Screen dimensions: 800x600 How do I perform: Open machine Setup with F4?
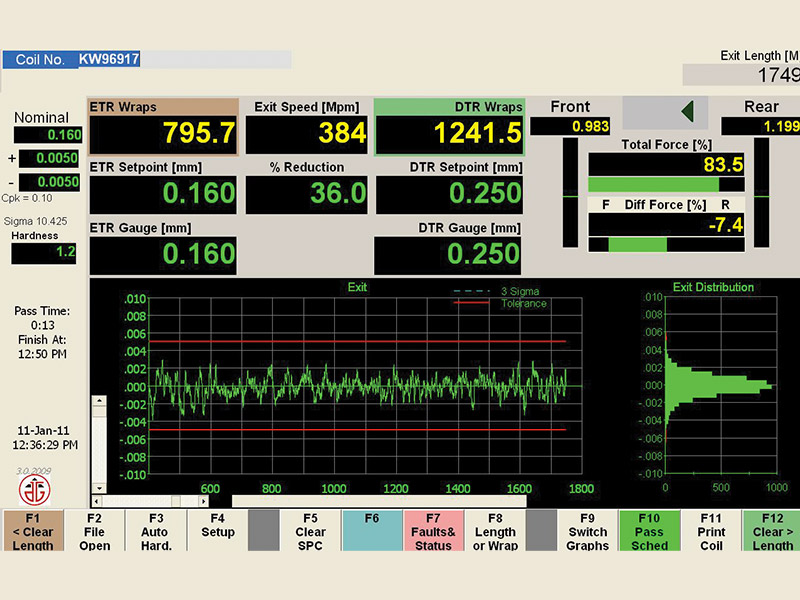(x=217, y=532)
